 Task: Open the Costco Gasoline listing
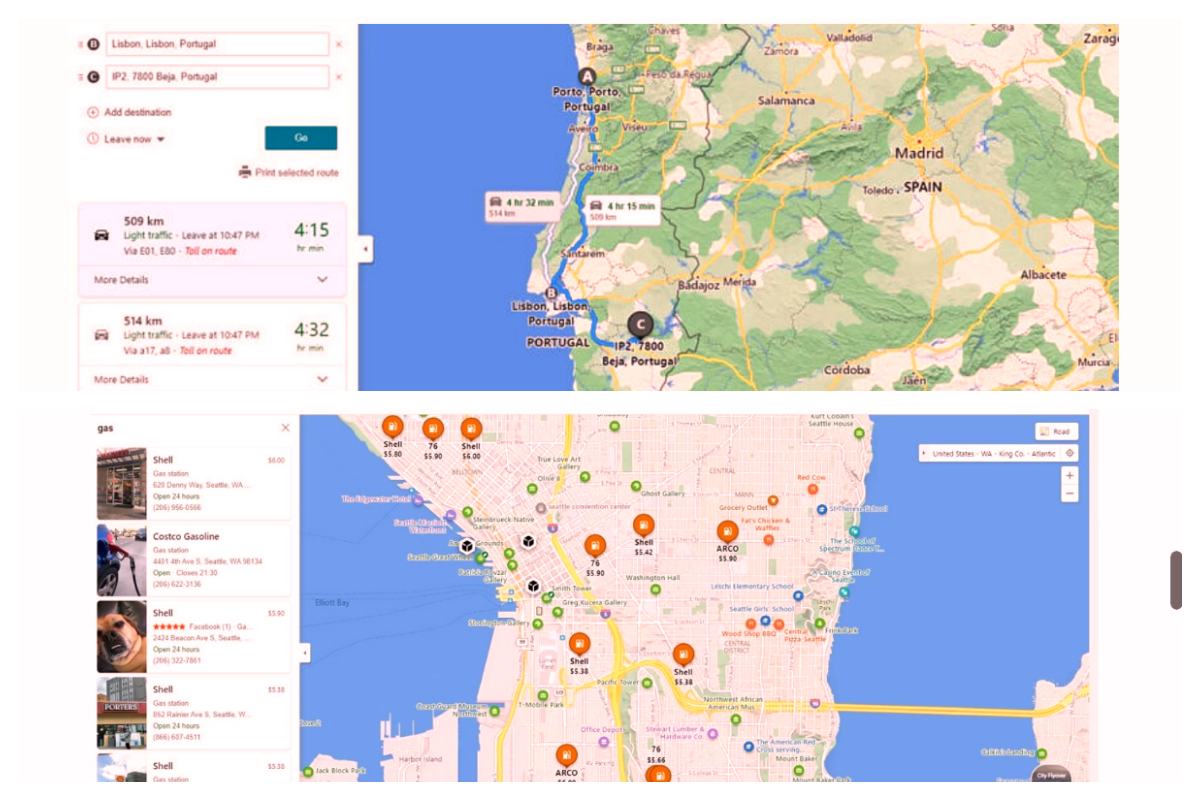(x=186, y=537)
